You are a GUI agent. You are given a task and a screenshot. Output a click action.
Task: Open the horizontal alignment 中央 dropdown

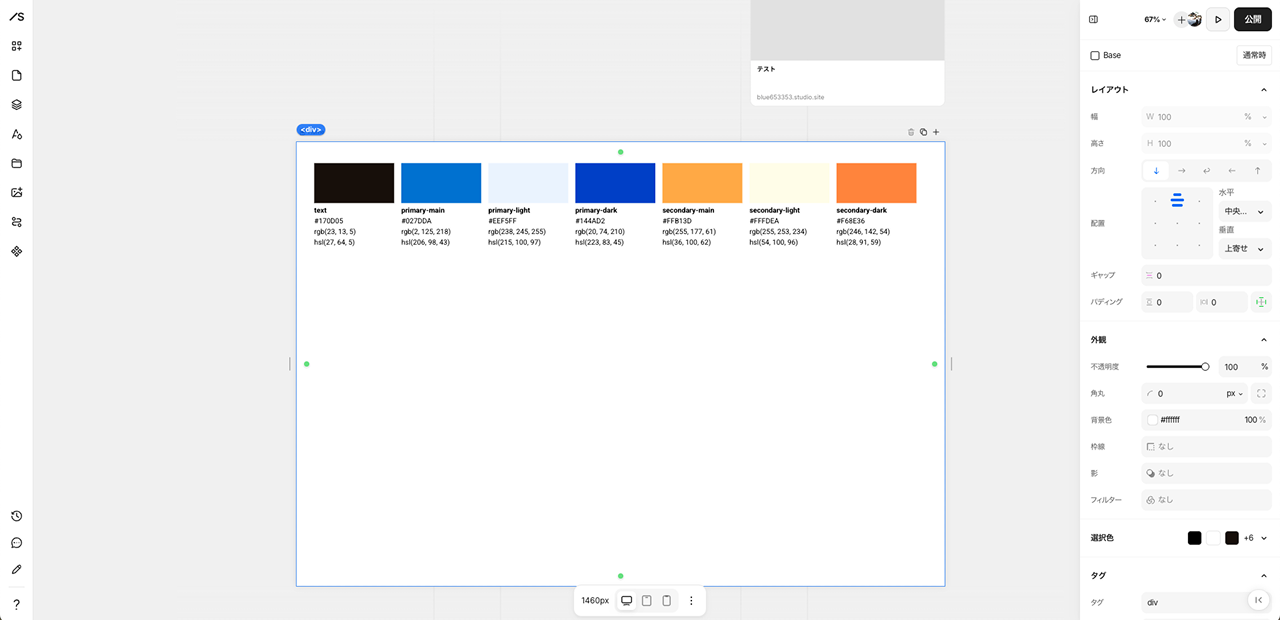pos(1243,211)
